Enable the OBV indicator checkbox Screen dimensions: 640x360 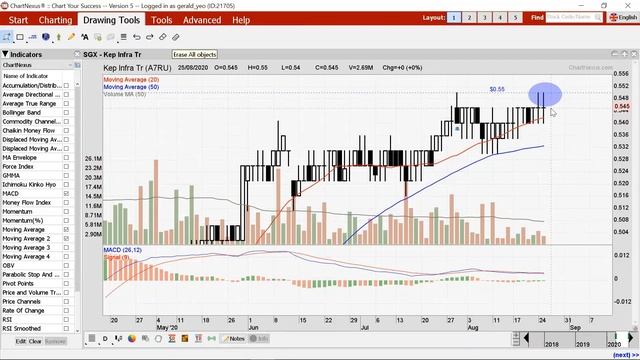tap(66, 265)
